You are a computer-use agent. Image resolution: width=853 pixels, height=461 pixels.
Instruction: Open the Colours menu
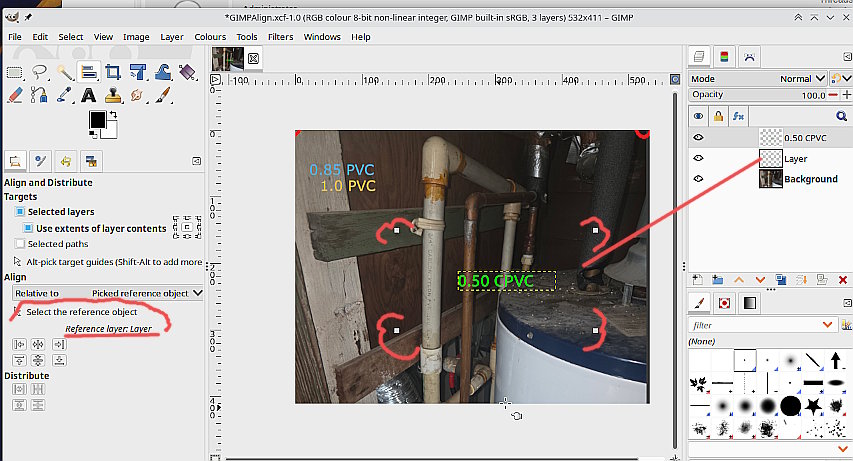coord(210,36)
